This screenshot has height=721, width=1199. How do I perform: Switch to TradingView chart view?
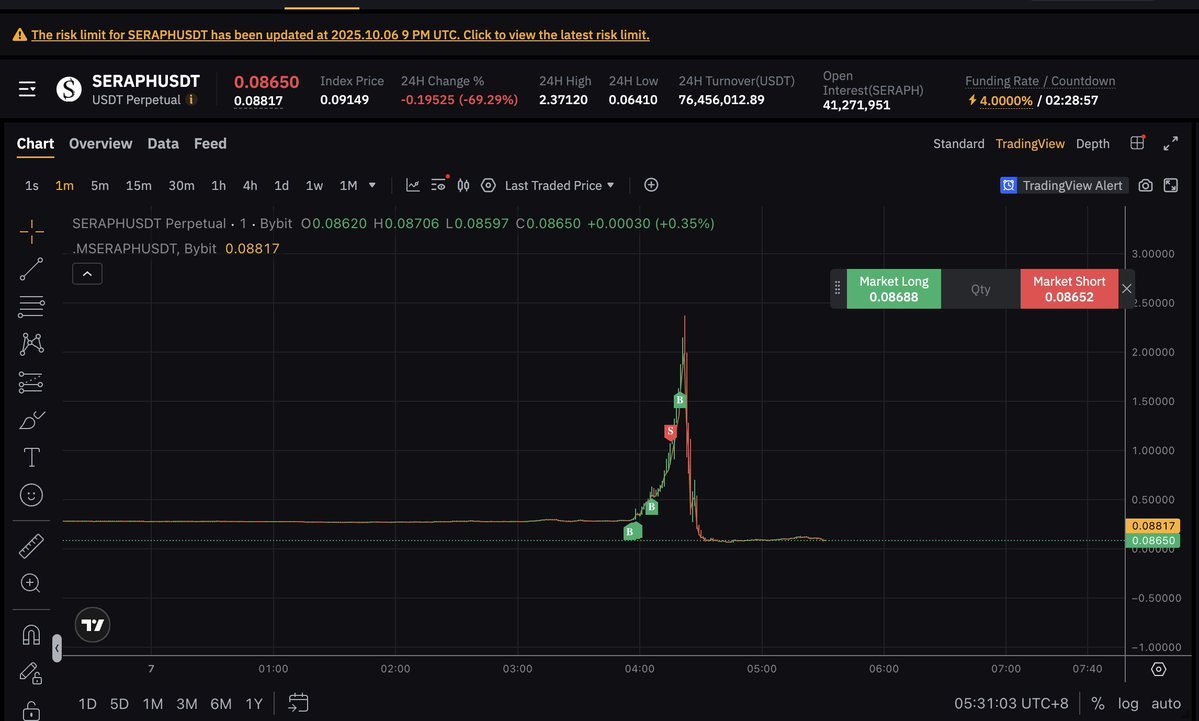pos(1030,144)
